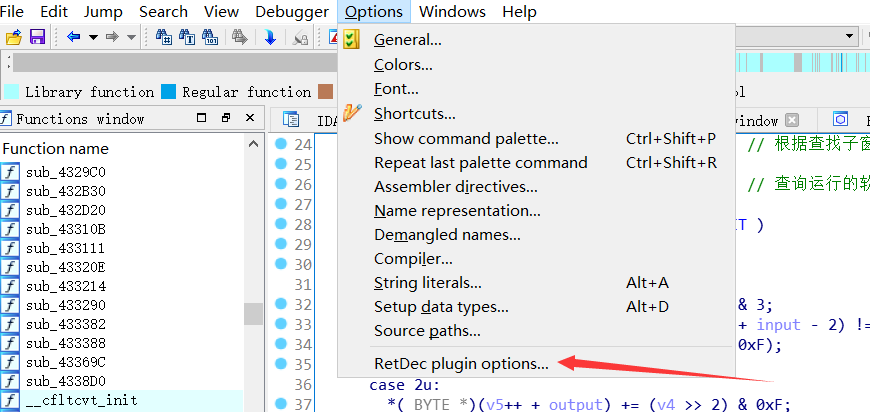Click the Functions window vertical scrollbar thumb
This screenshot has height=412, width=870.
click(x=251, y=314)
